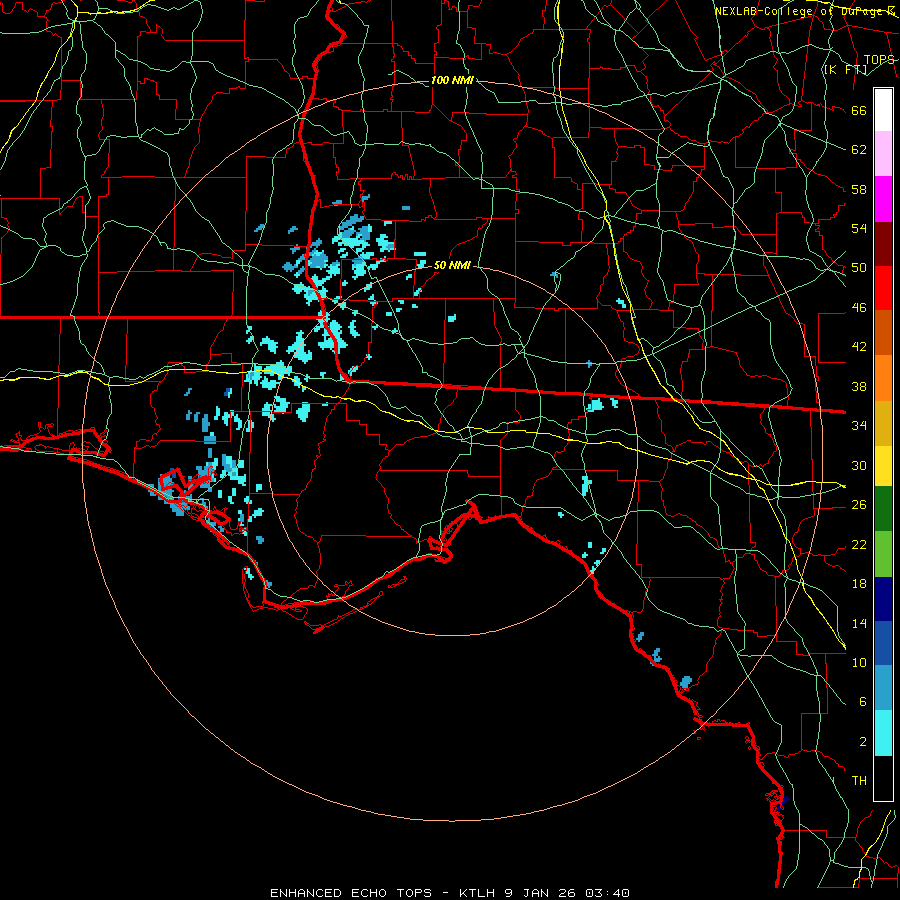This screenshot has height=900, width=900.
Task: Click the "50 NMI" range ring label
Action: 452,265
